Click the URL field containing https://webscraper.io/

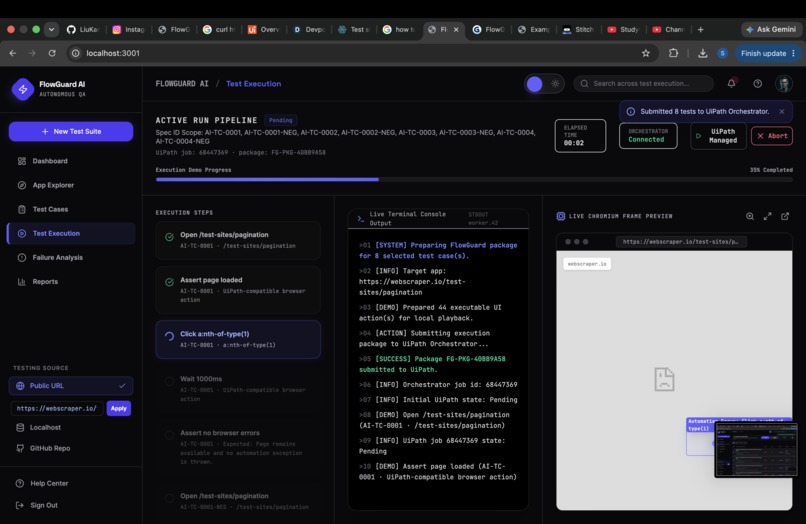coord(57,408)
